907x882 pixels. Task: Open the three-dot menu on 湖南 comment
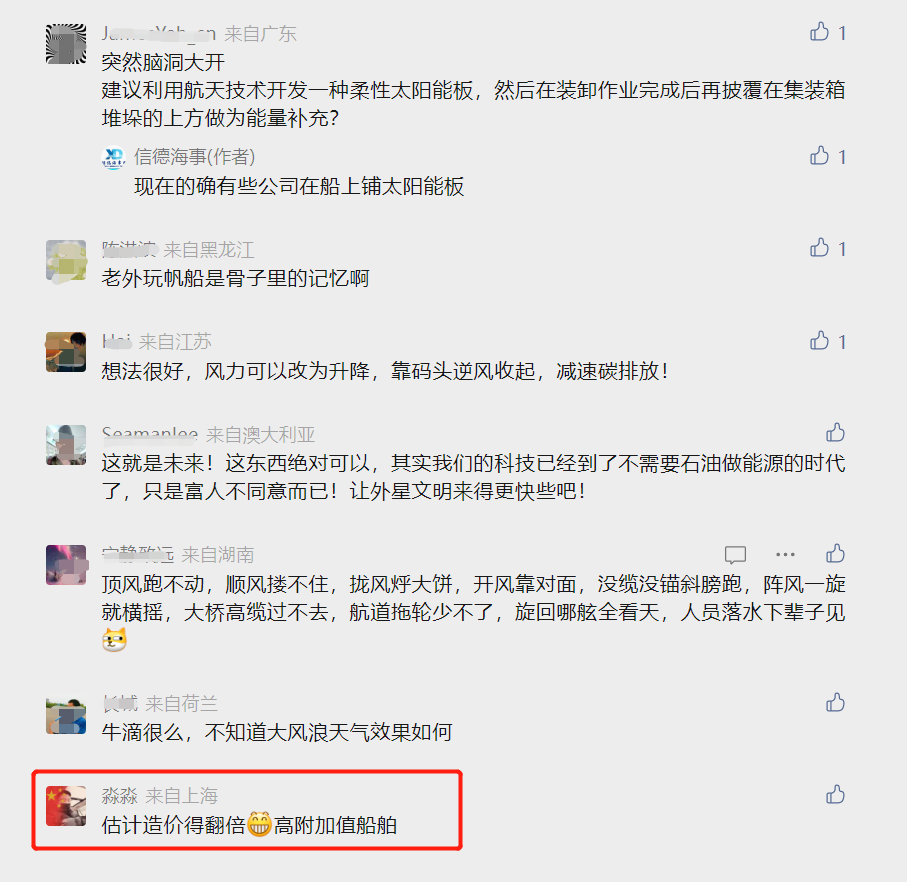[785, 555]
